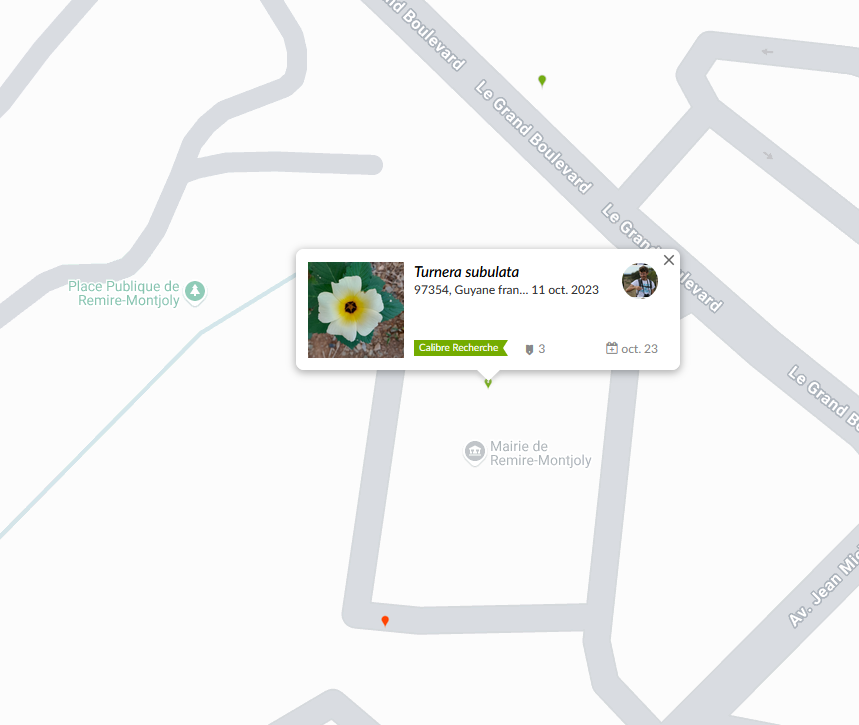Open the Turnera subulata flower thumbnail
This screenshot has width=859, height=725.
tap(356, 310)
